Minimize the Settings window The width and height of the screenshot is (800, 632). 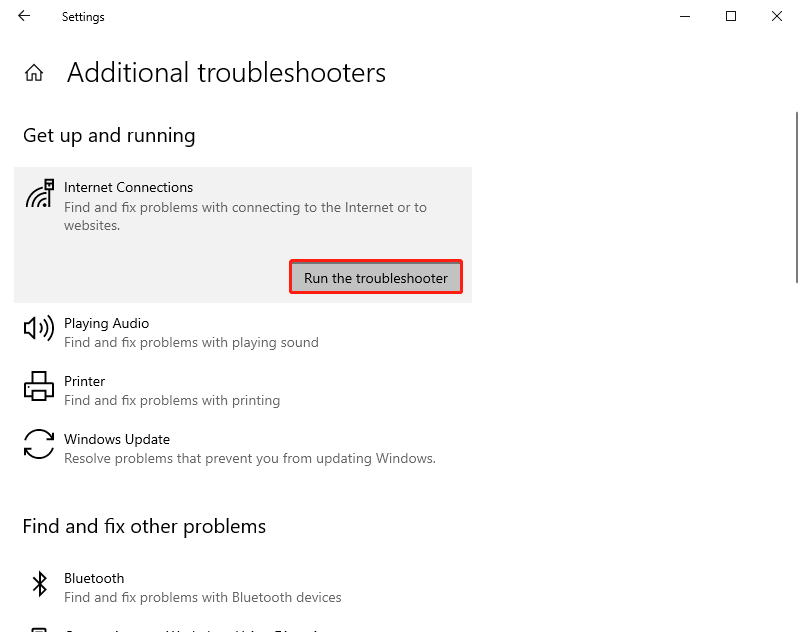tap(684, 16)
